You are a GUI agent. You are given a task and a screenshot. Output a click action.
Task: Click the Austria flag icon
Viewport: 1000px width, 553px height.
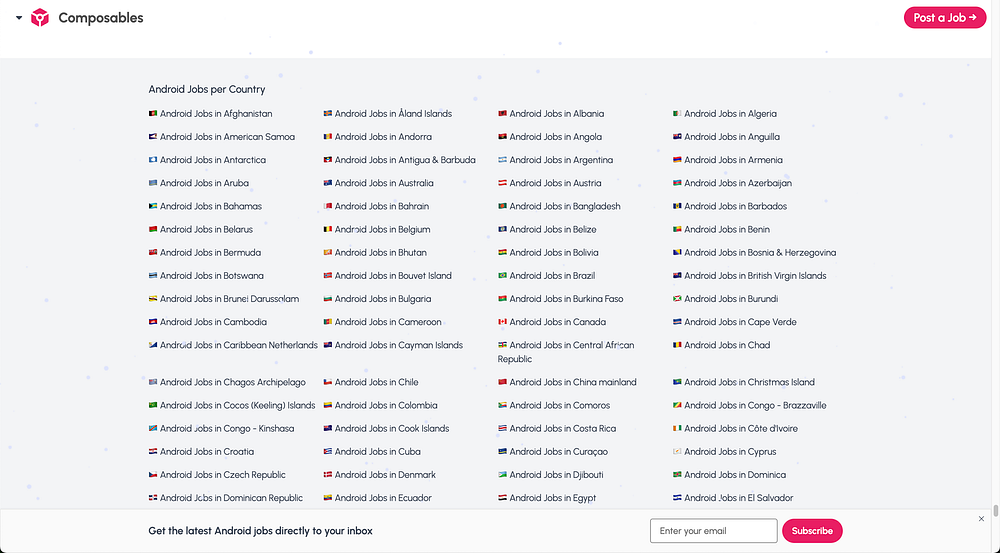pyautogui.click(x=503, y=183)
